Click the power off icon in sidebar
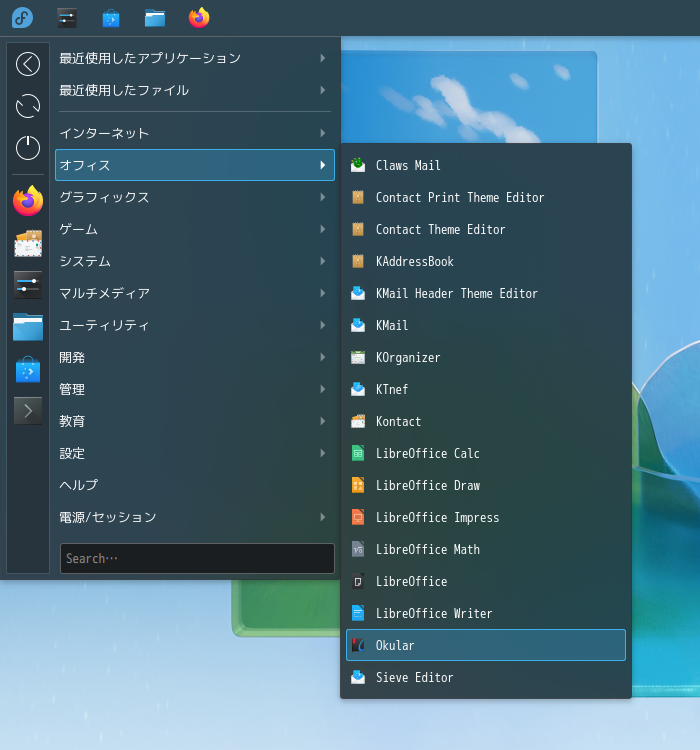This screenshot has height=750, width=700. [x=28, y=147]
